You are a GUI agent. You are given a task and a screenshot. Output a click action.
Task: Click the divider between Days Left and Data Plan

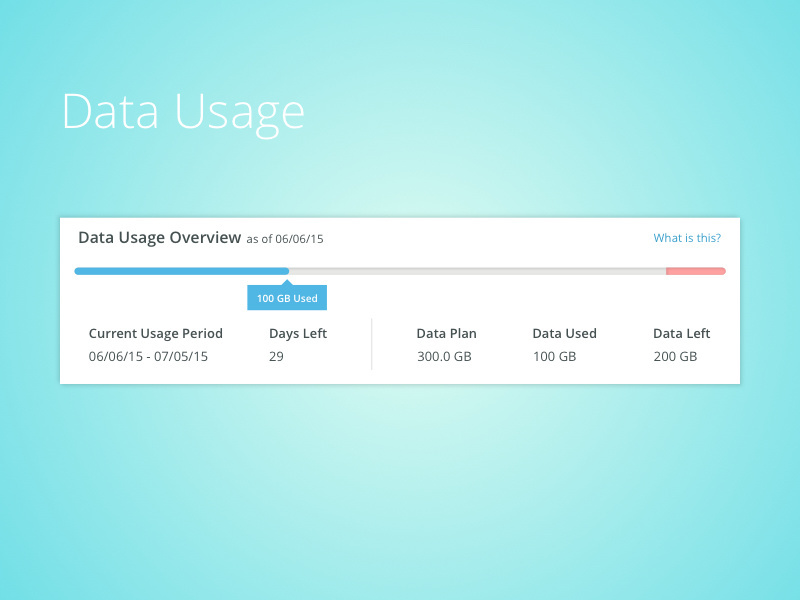(x=371, y=344)
